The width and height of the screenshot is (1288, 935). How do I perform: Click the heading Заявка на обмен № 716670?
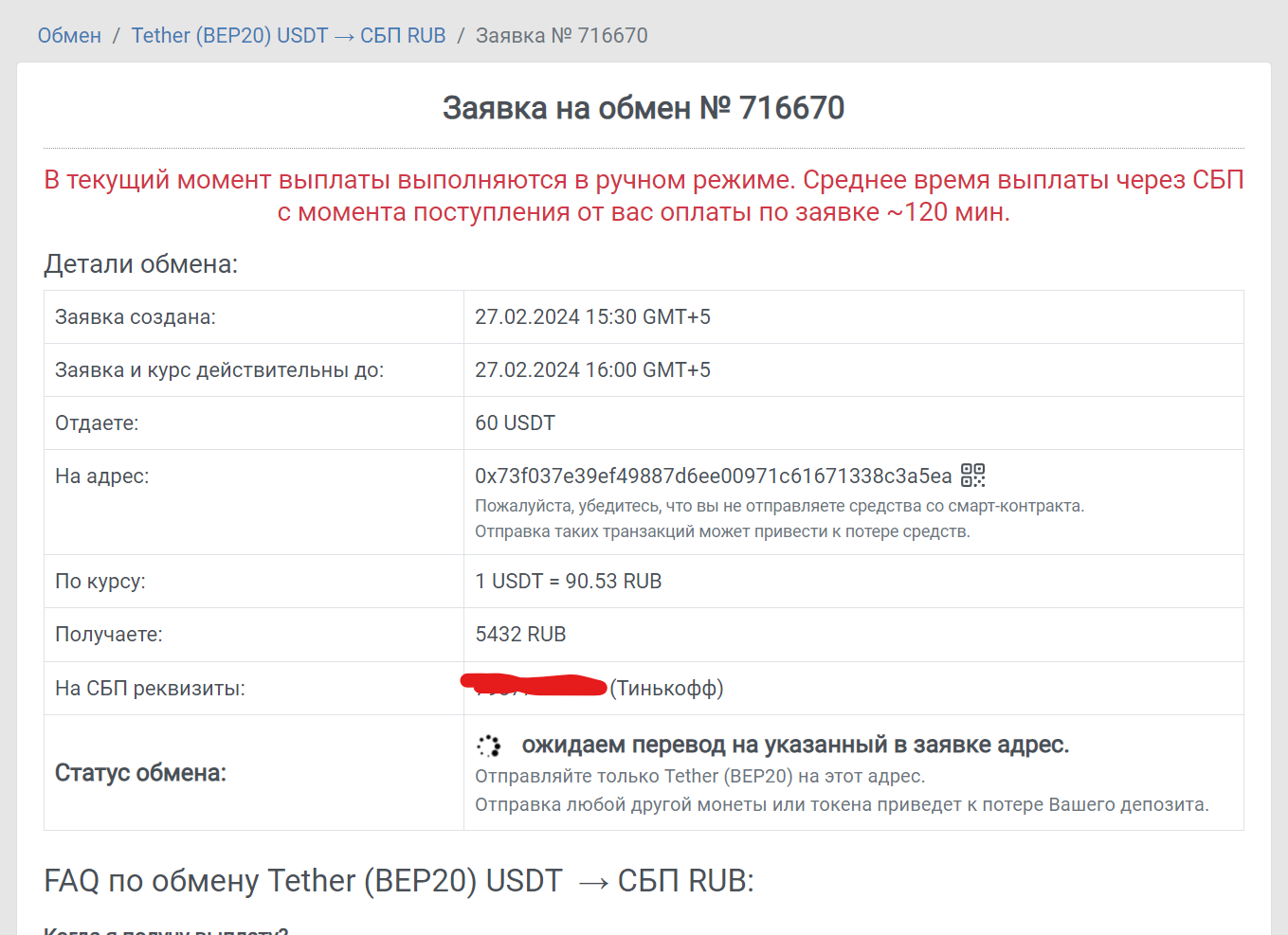[644, 108]
